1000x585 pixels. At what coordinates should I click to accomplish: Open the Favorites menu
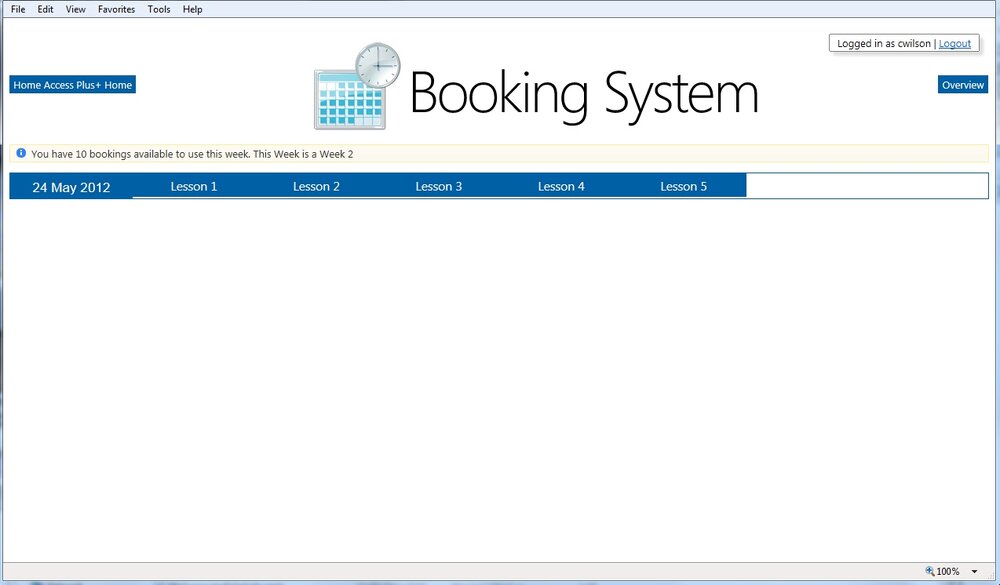point(116,9)
